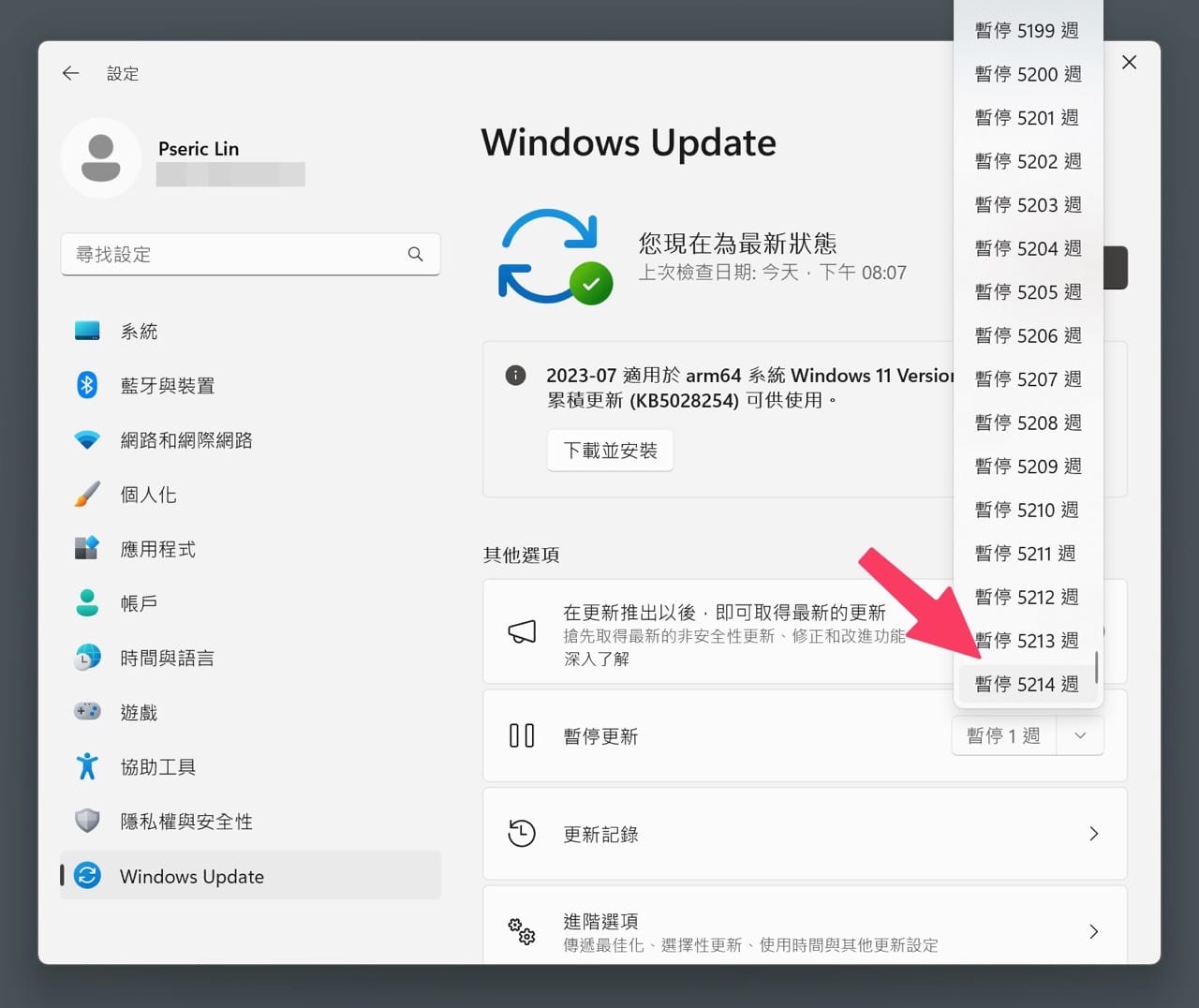1199x1008 pixels.
Task: Expand 進階選項 with its chevron
Action: tap(1094, 931)
